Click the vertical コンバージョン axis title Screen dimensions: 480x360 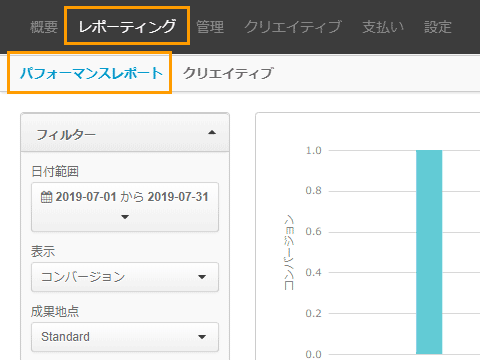pyautogui.click(x=289, y=252)
